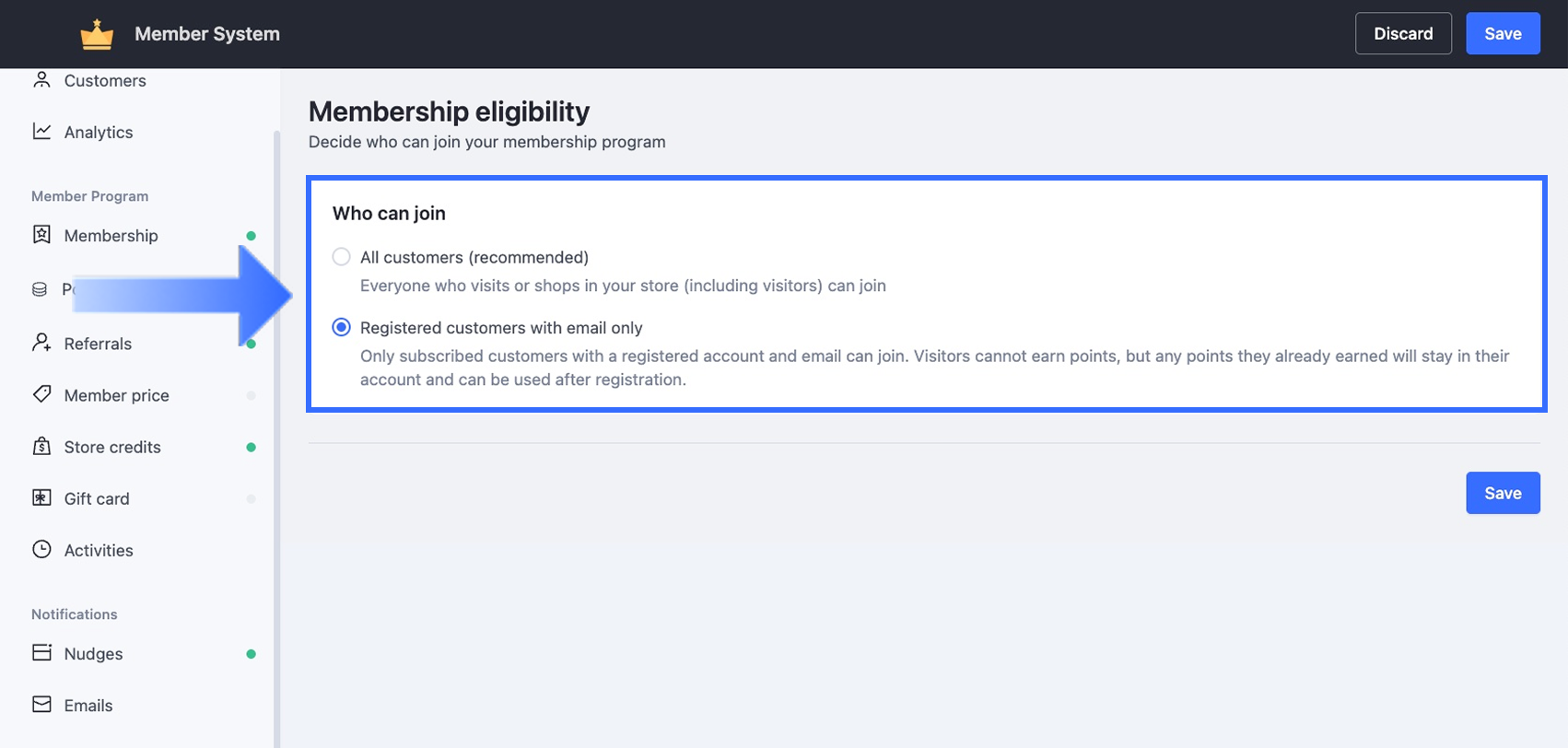The width and height of the screenshot is (1568, 748).
Task: Select Registered customers with email only
Action: pos(342,327)
